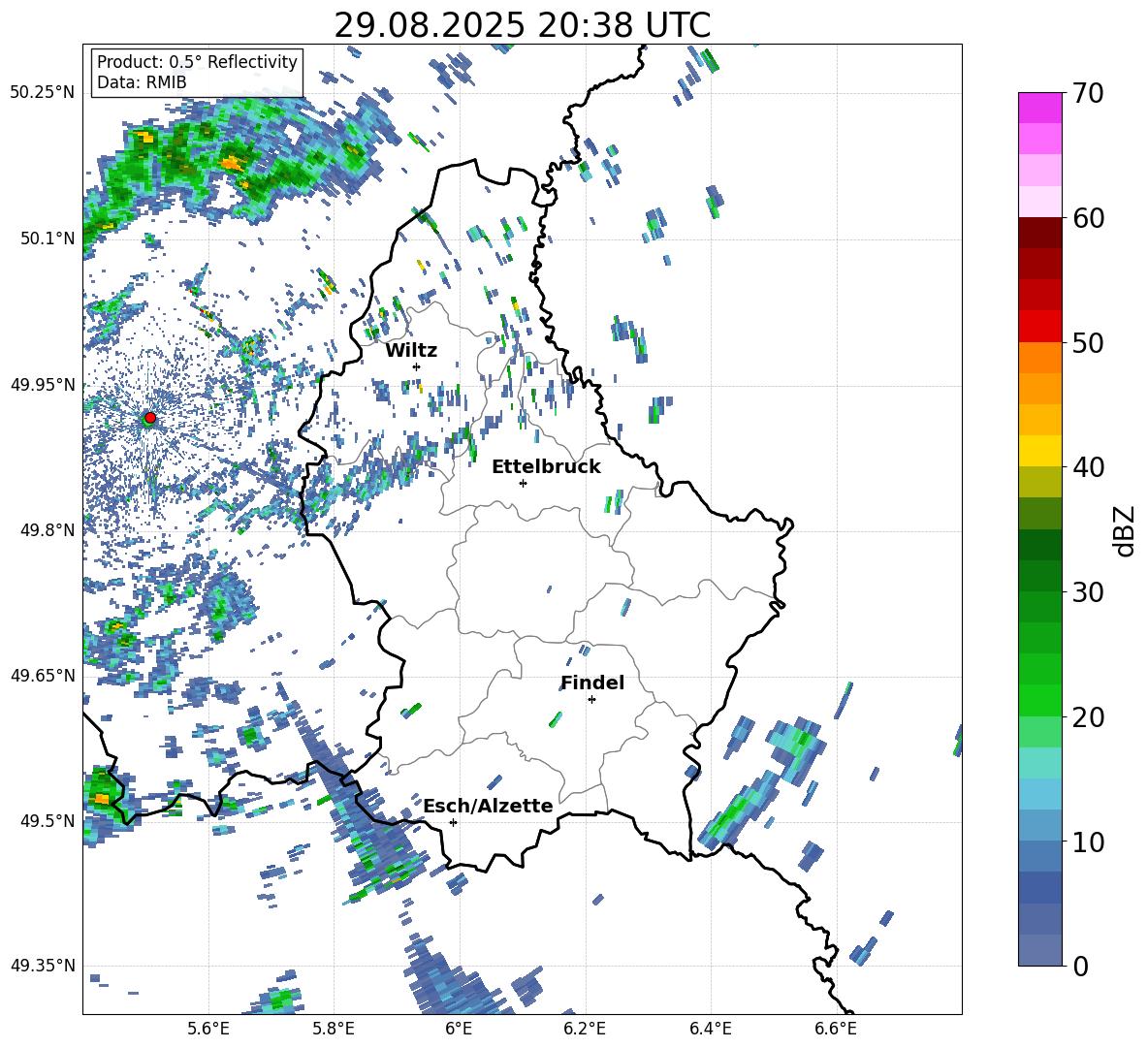Click the 49.35°N latitude label
Image resolution: width=1148 pixels, height=1048 pixels.
click(43, 966)
